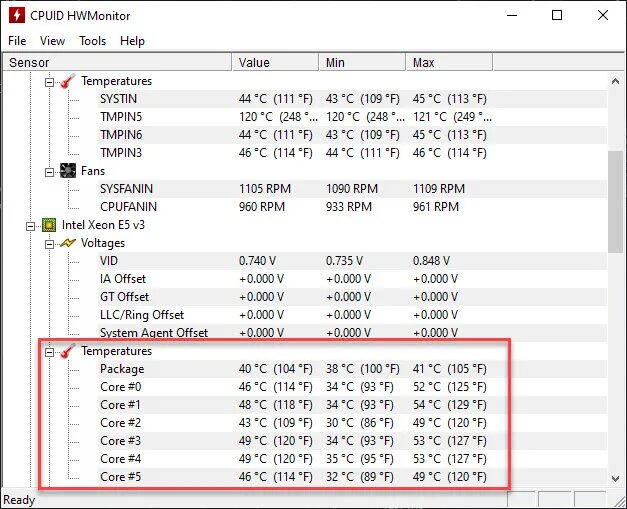Open the File menu
627x509 pixels.
pos(17,41)
